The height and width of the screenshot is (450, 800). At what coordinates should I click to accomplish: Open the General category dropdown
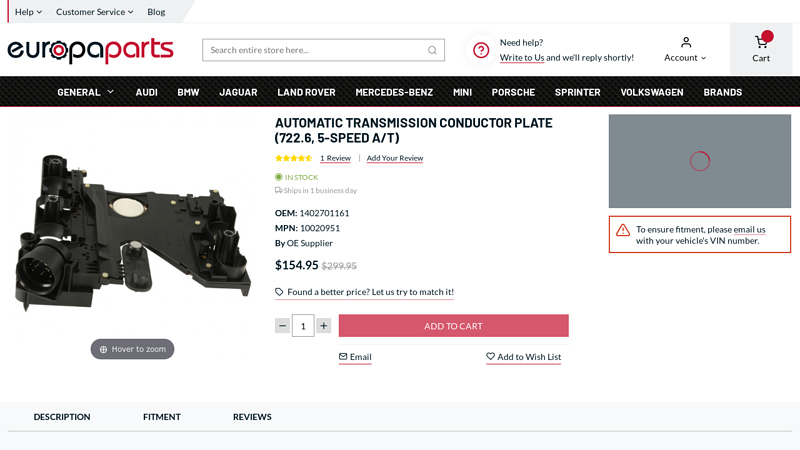(85, 92)
